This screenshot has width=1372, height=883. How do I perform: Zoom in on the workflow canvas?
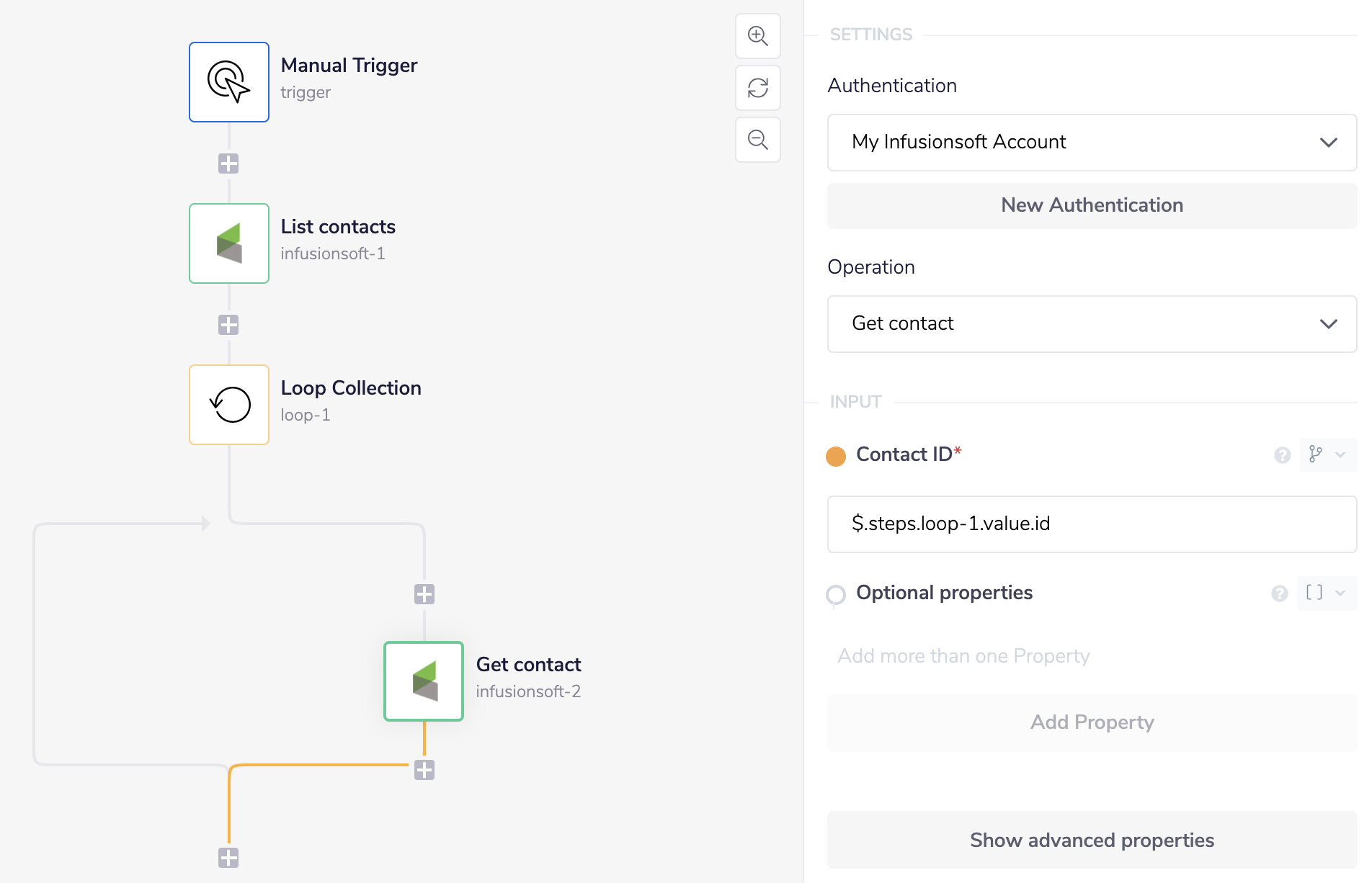click(757, 36)
